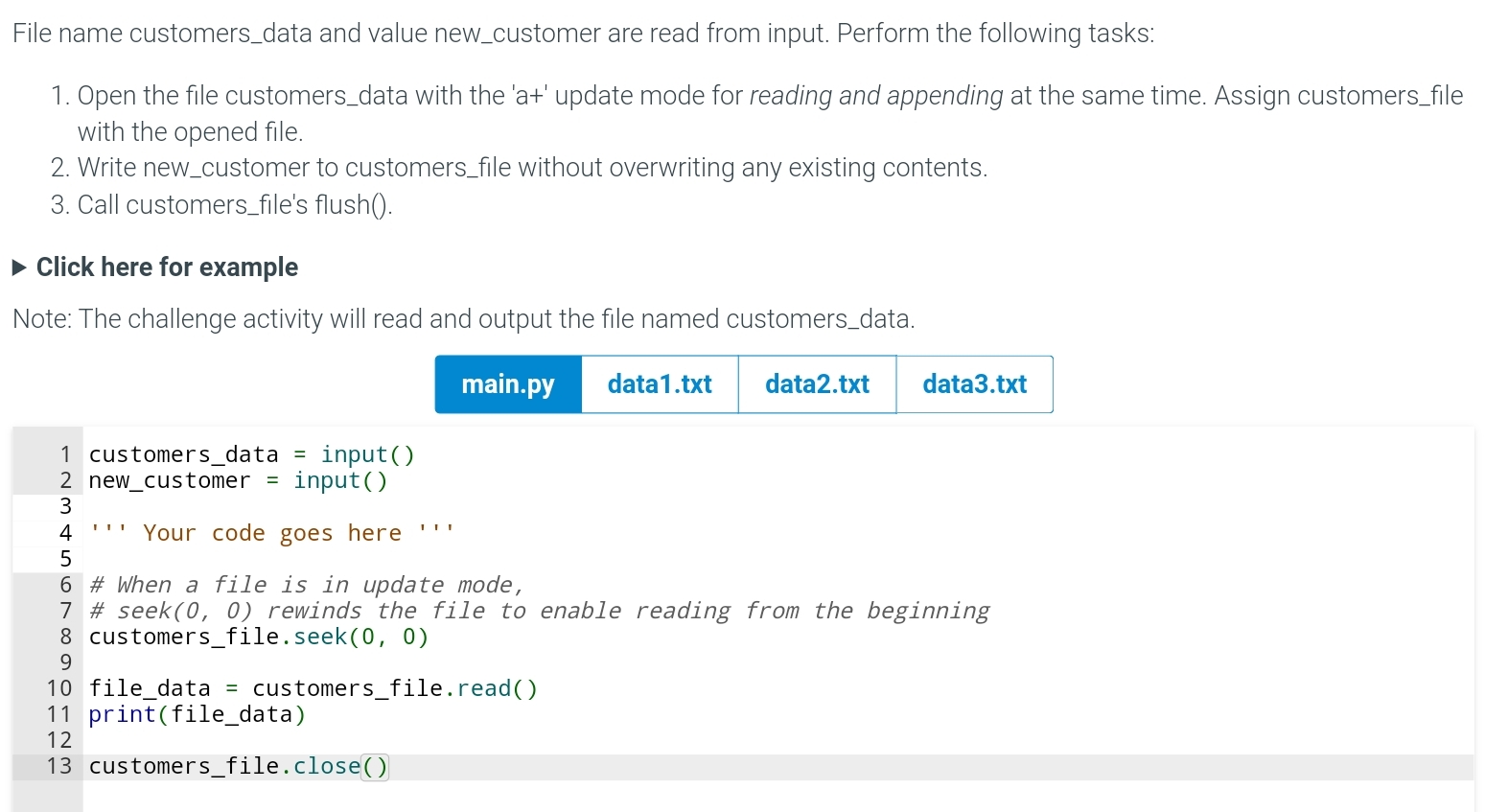Click the disclosure triangle before 'Click here for example'
This screenshot has width=1485, height=812.
coord(18,267)
